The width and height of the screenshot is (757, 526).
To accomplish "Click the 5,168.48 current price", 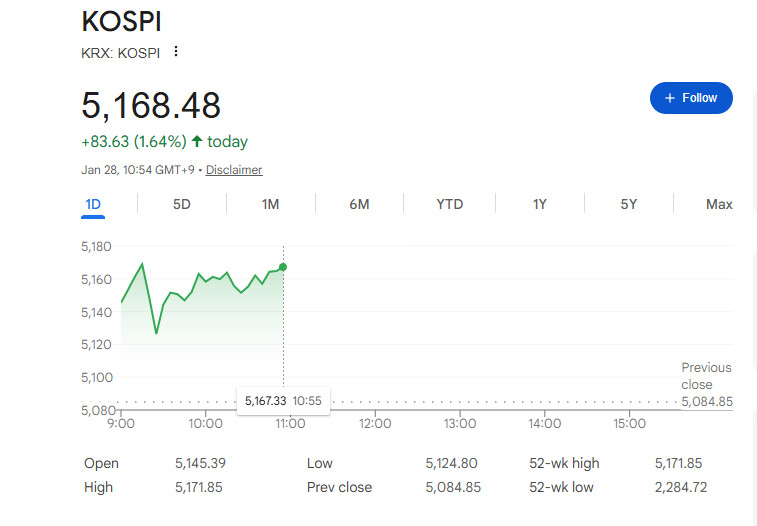I will (151, 105).
